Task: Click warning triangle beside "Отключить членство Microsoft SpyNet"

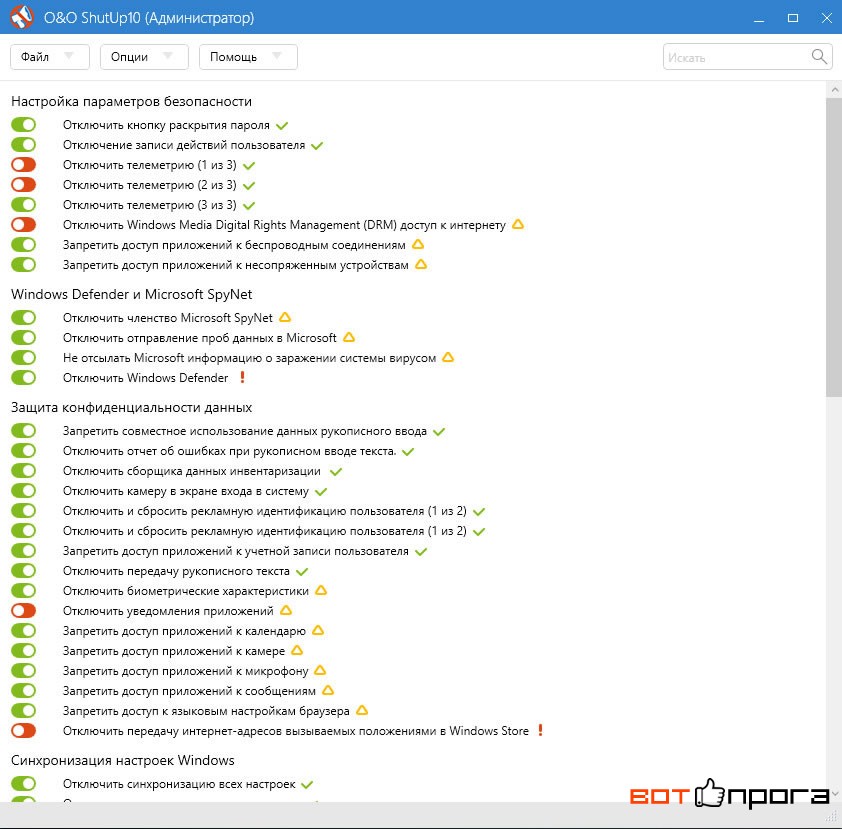Action: [x=285, y=317]
